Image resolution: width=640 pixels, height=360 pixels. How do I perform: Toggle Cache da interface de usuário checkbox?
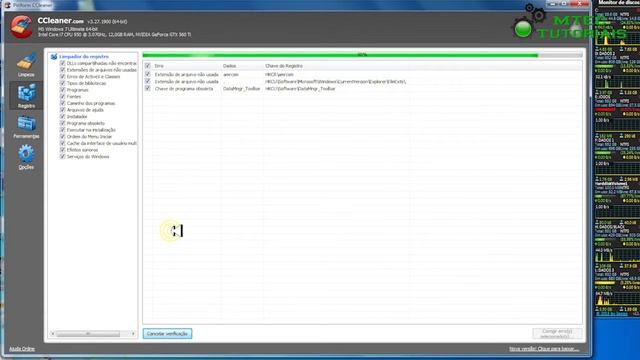tap(62, 143)
